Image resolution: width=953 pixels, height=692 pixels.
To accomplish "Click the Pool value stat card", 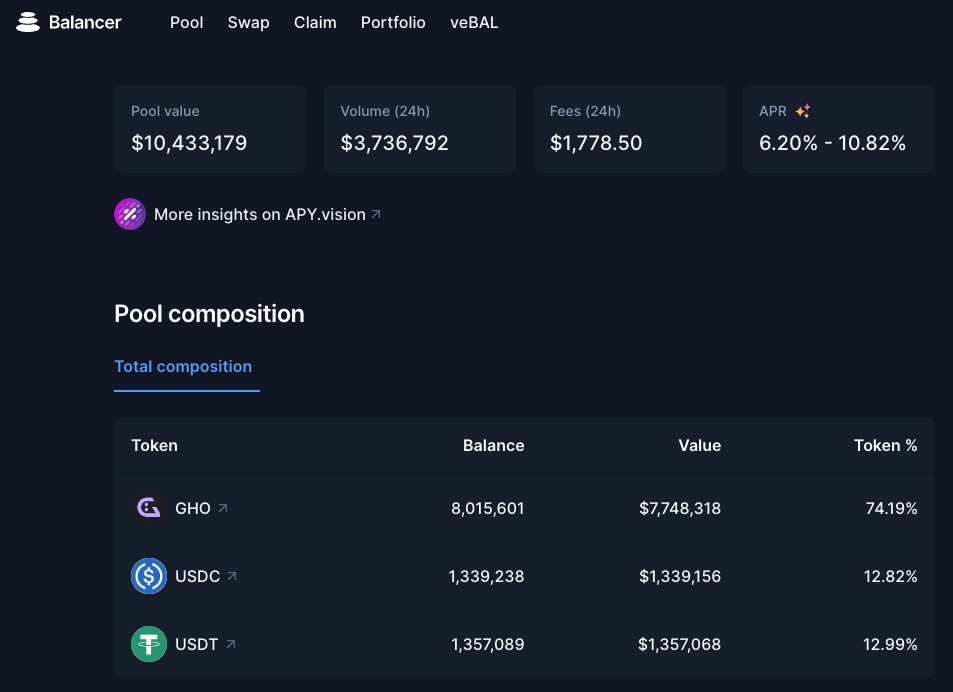I will (210, 129).
